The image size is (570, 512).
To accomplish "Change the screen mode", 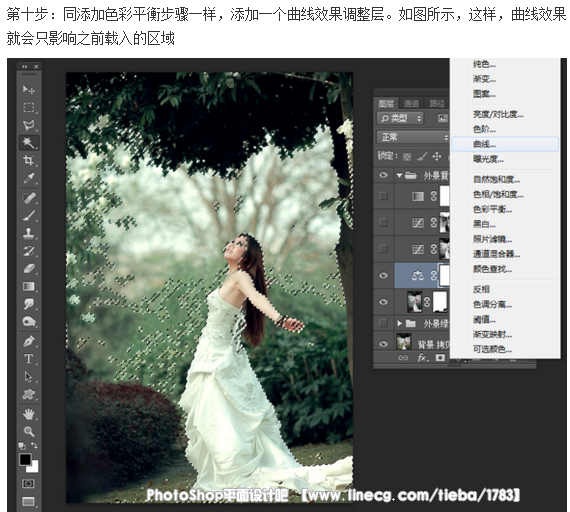I will pos(28,501).
